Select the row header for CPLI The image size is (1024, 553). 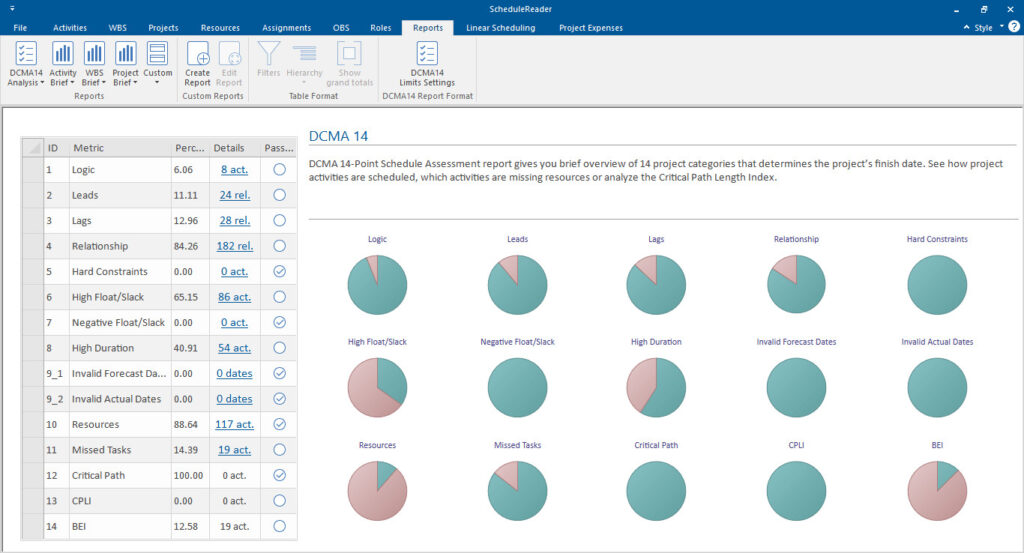33,501
